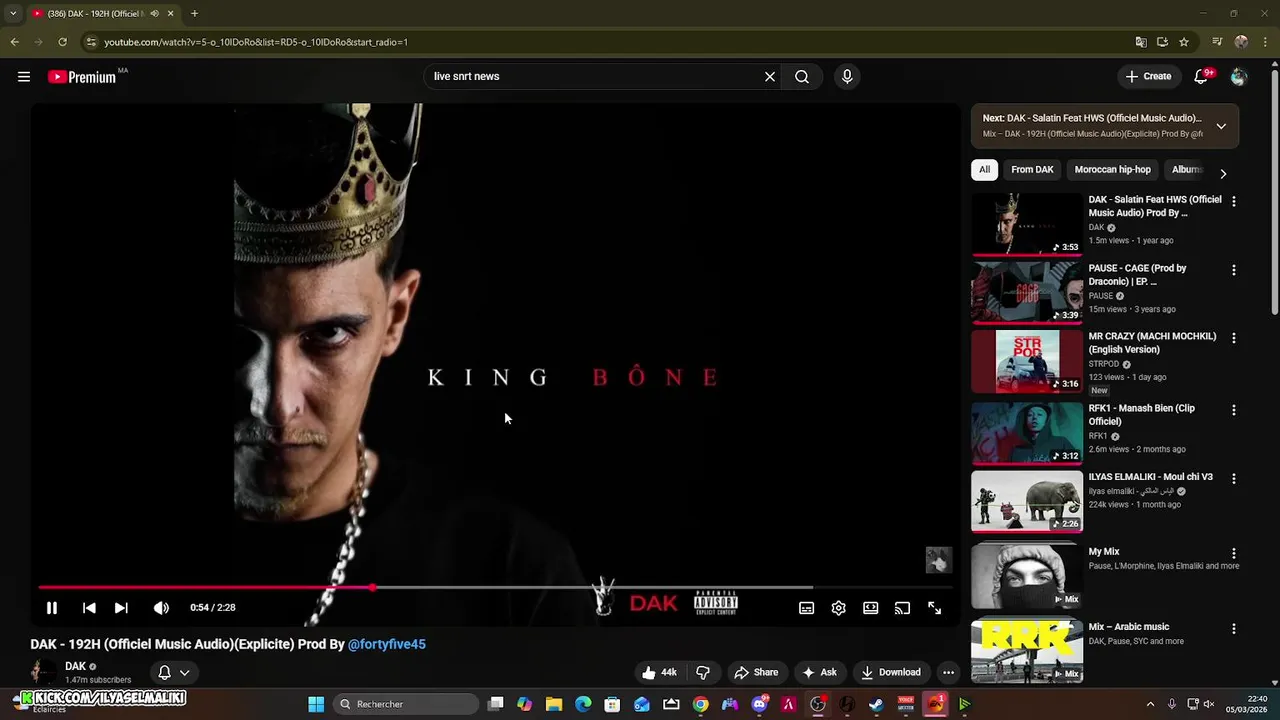This screenshot has height=720, width=1280.
Task: Dislike this video
Action: (x=703, y=672)
